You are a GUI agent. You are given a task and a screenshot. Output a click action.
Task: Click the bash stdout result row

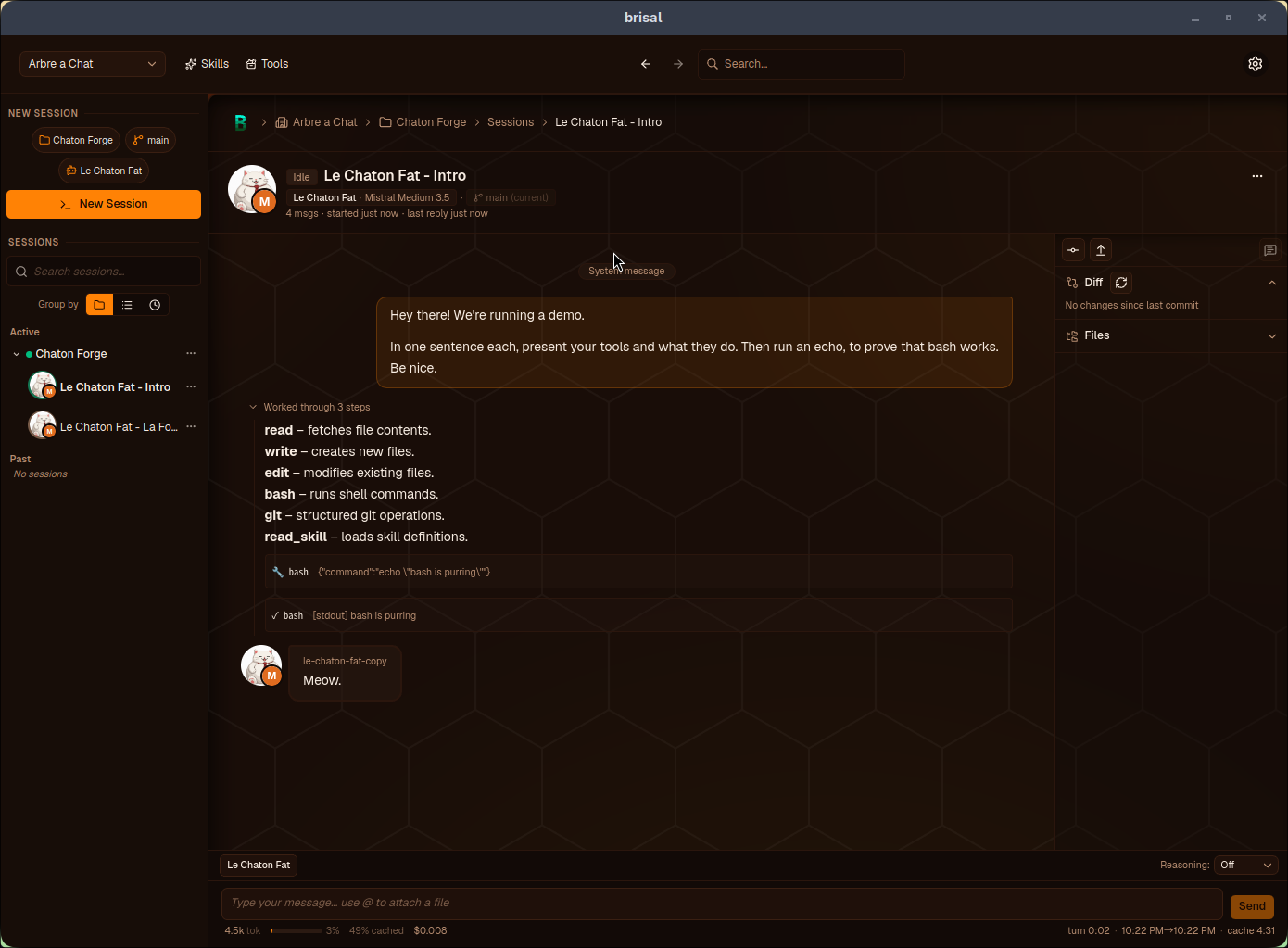pos(638,615)
